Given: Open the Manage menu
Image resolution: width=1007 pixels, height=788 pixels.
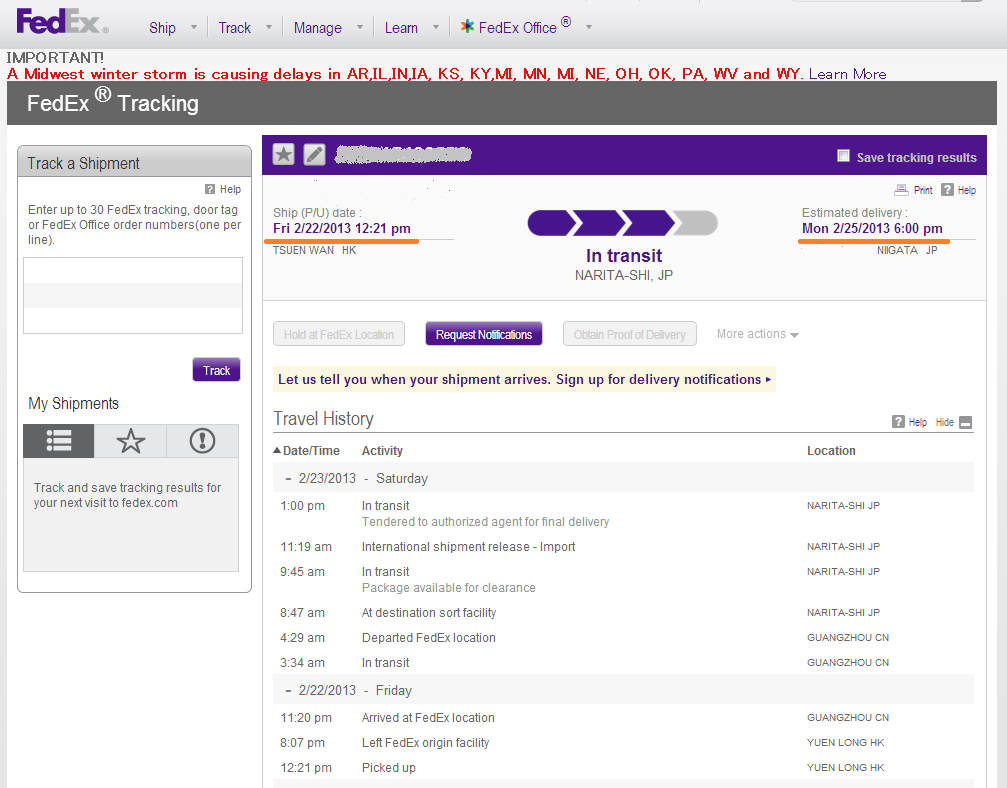Looking at the screenshot, I should pos(317,28).
